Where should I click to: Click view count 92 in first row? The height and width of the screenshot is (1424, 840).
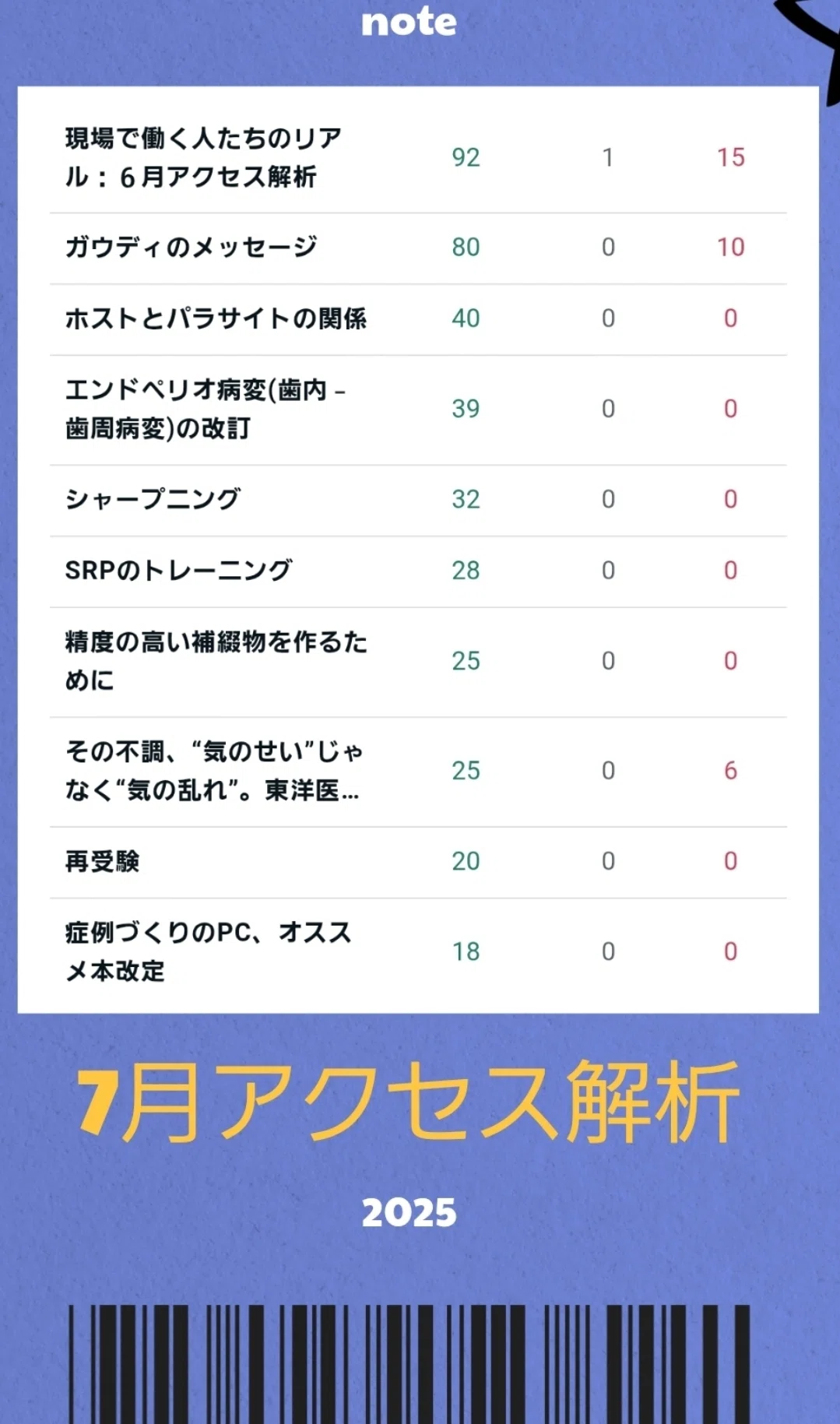pos(466,157)
